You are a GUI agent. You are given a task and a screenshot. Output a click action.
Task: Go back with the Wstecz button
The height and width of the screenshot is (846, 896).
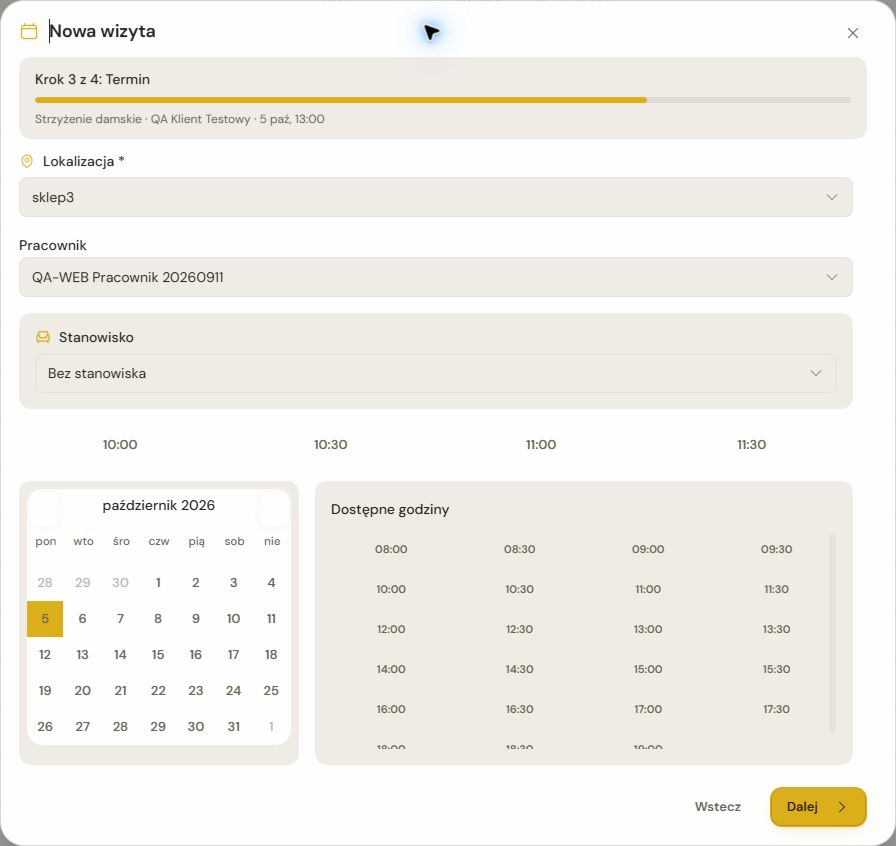pyautogui.click(x=718, y=807)
